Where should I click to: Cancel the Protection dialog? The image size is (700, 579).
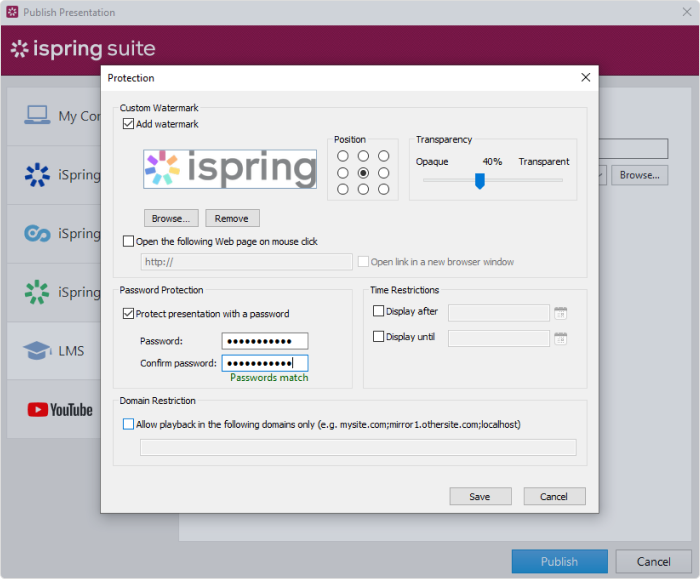pyautogui.click(x=554, y=496)
